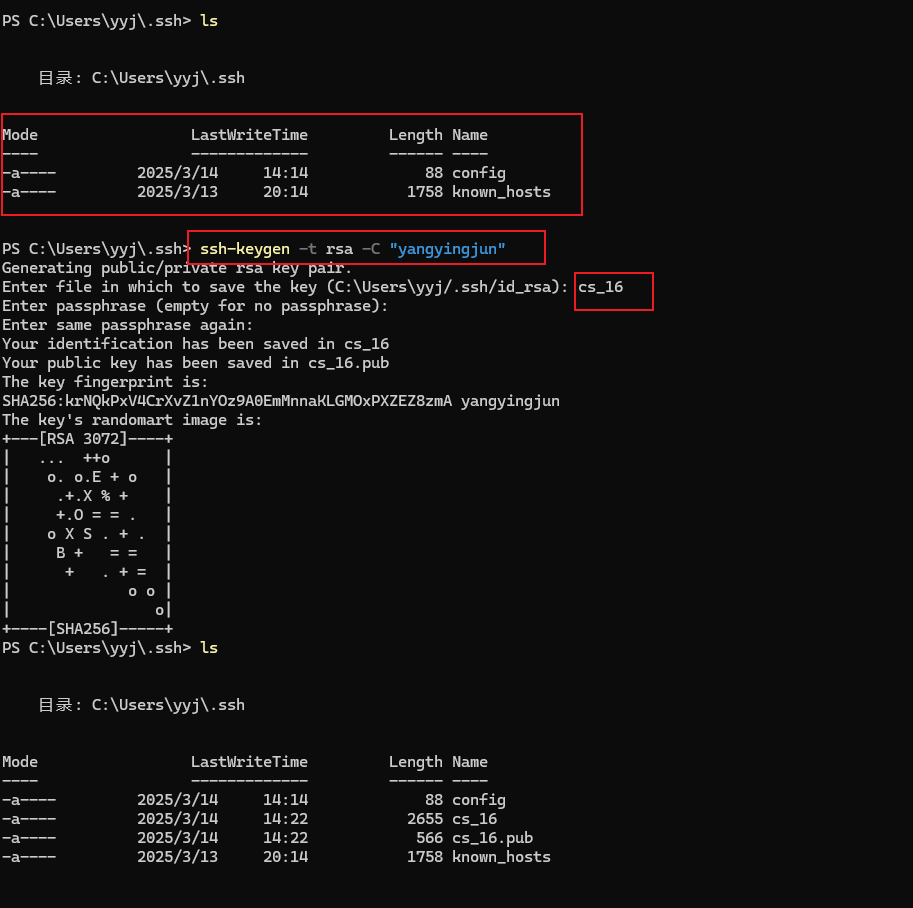Click 'known_hosts' in the first directory listing
913x908 pixels.
[x=501, y=192]
